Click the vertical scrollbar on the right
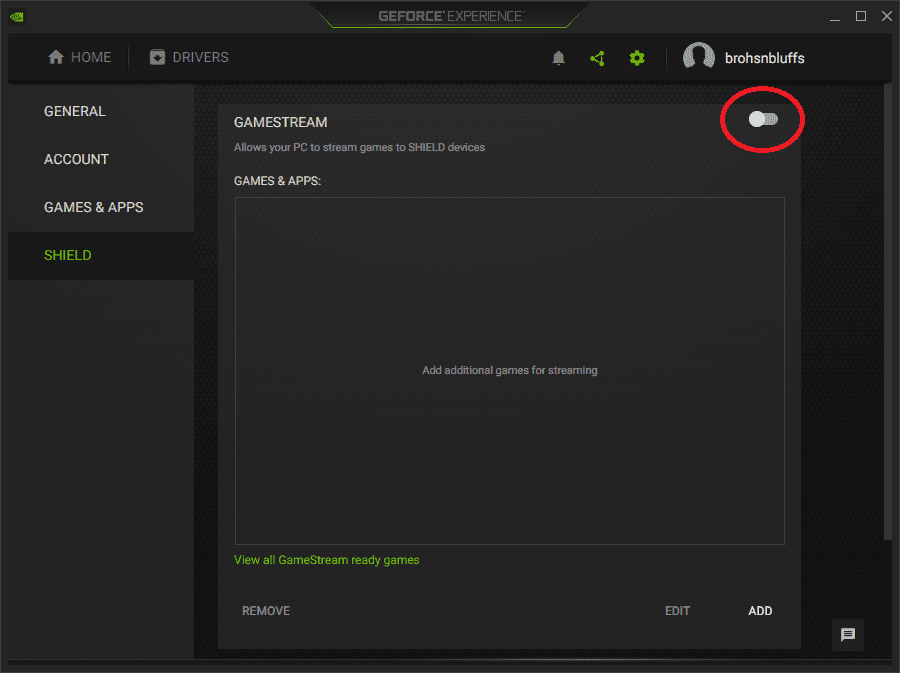The height and width of the screenshot is (673, 900). 887,313
